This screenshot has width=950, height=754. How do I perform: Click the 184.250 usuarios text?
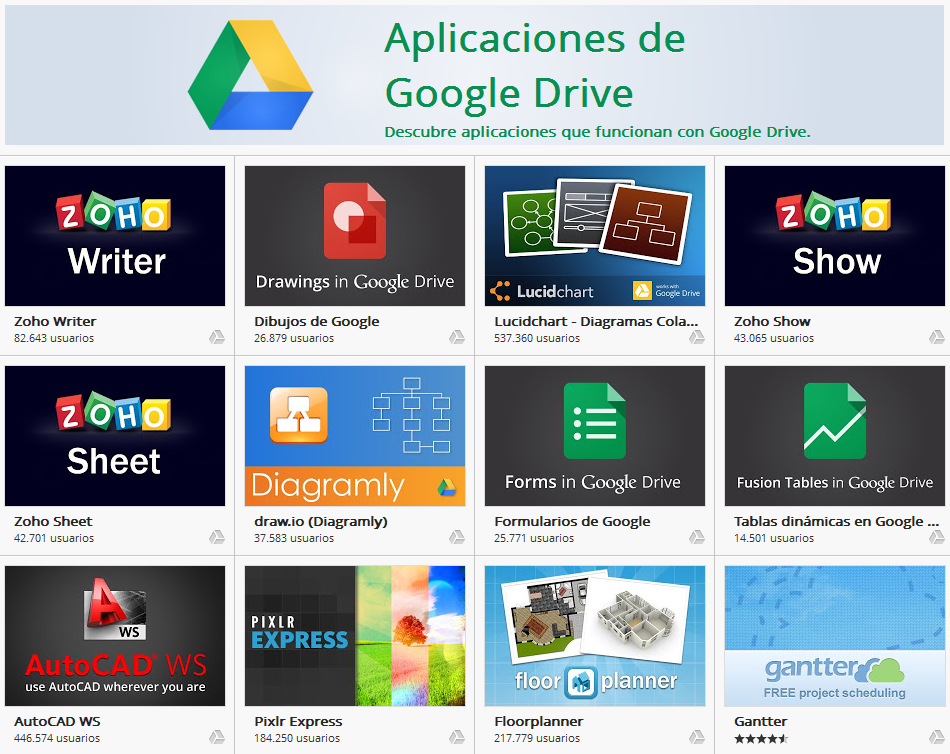pos(297,738)
